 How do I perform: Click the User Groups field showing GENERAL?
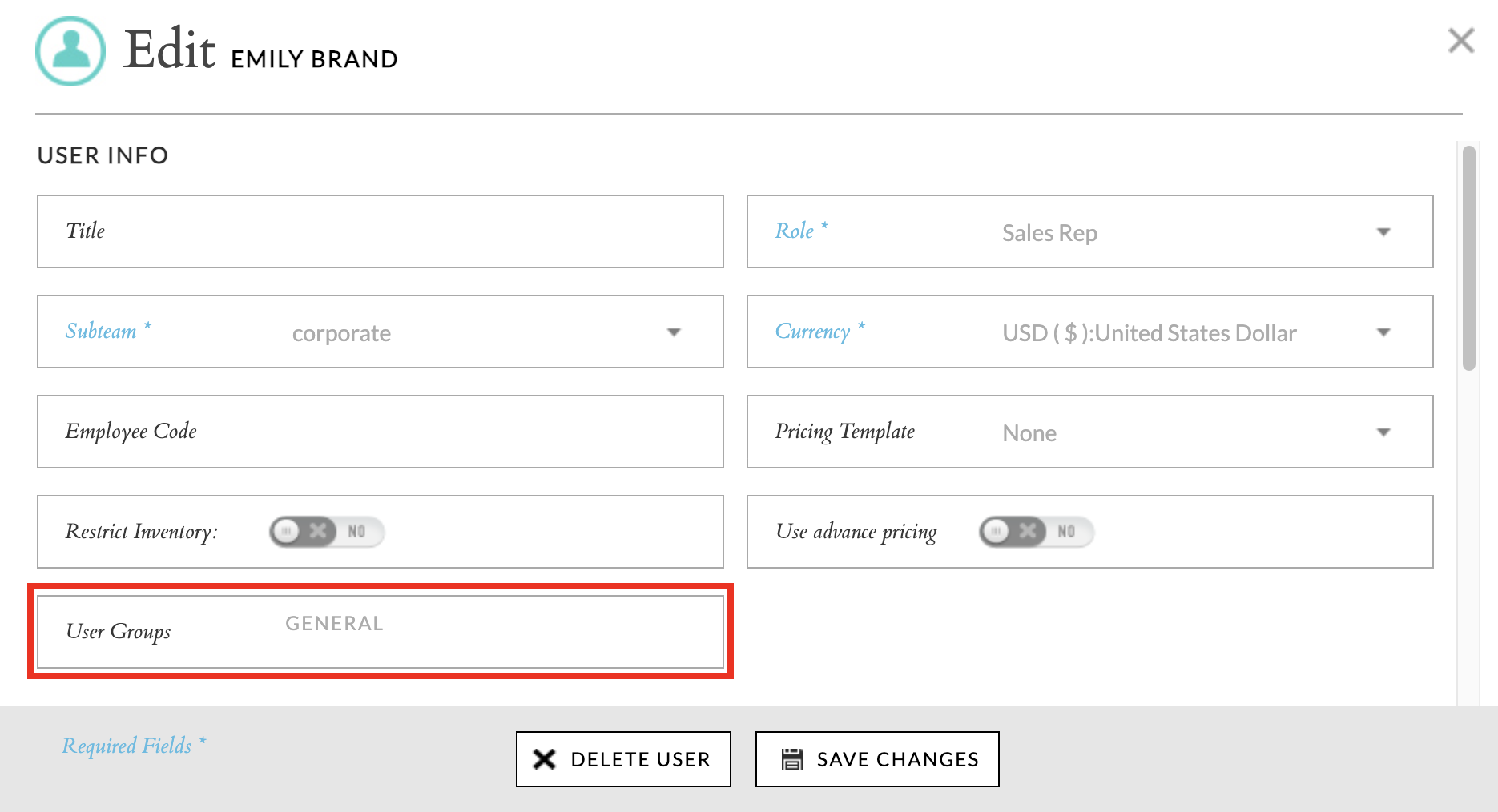coord(381,632)
